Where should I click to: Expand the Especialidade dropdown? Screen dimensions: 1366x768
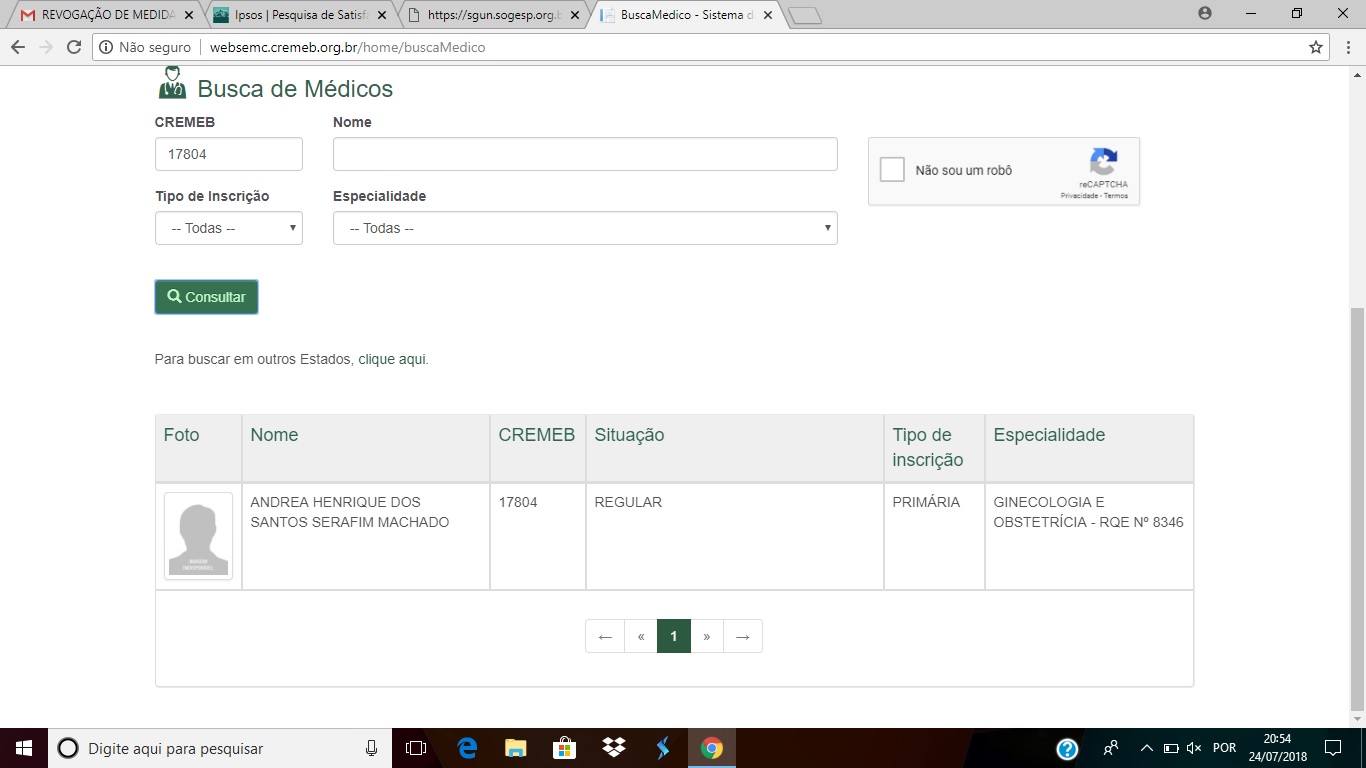pyautogui.click(x=585, y=228)
